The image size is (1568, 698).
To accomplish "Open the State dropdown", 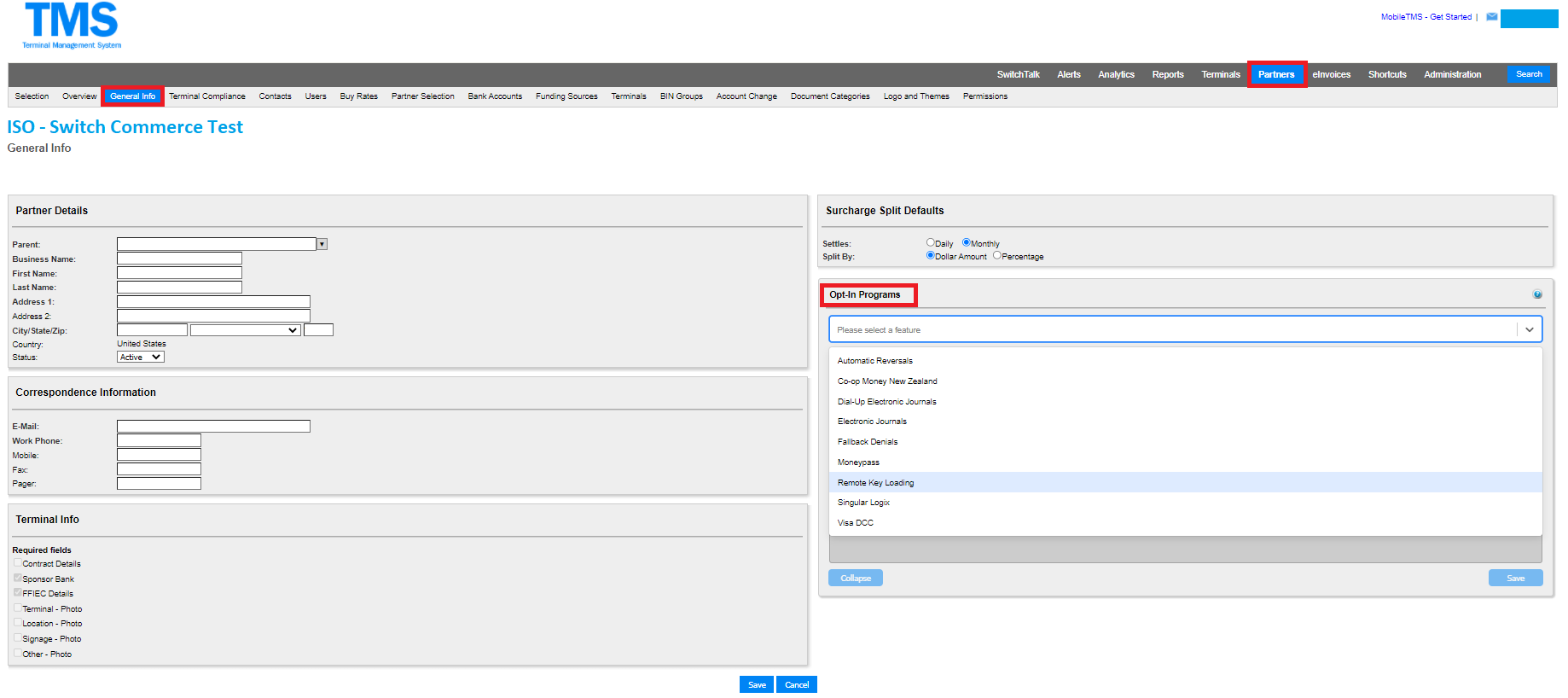I will pos(246,330).
